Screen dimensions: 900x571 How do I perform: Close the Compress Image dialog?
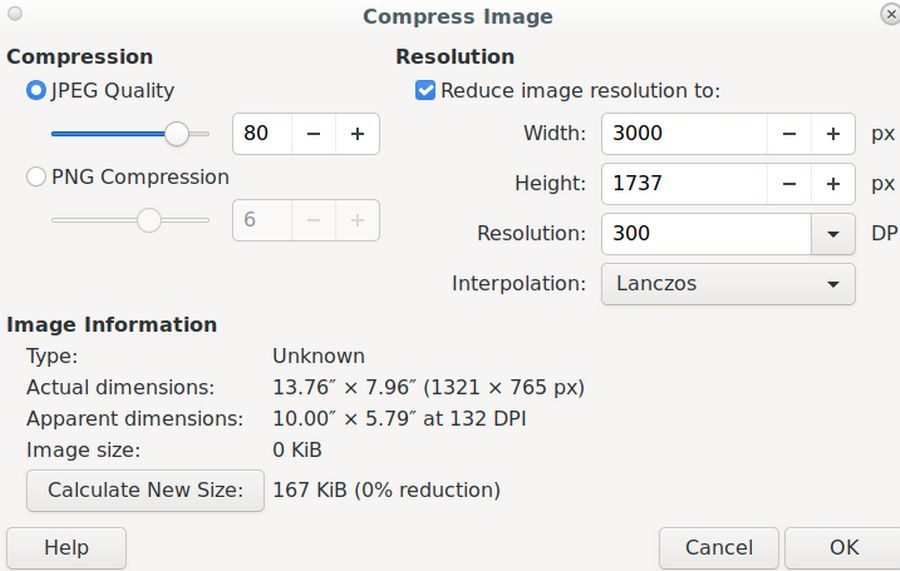pyautogui.click(x=889, y=15)
